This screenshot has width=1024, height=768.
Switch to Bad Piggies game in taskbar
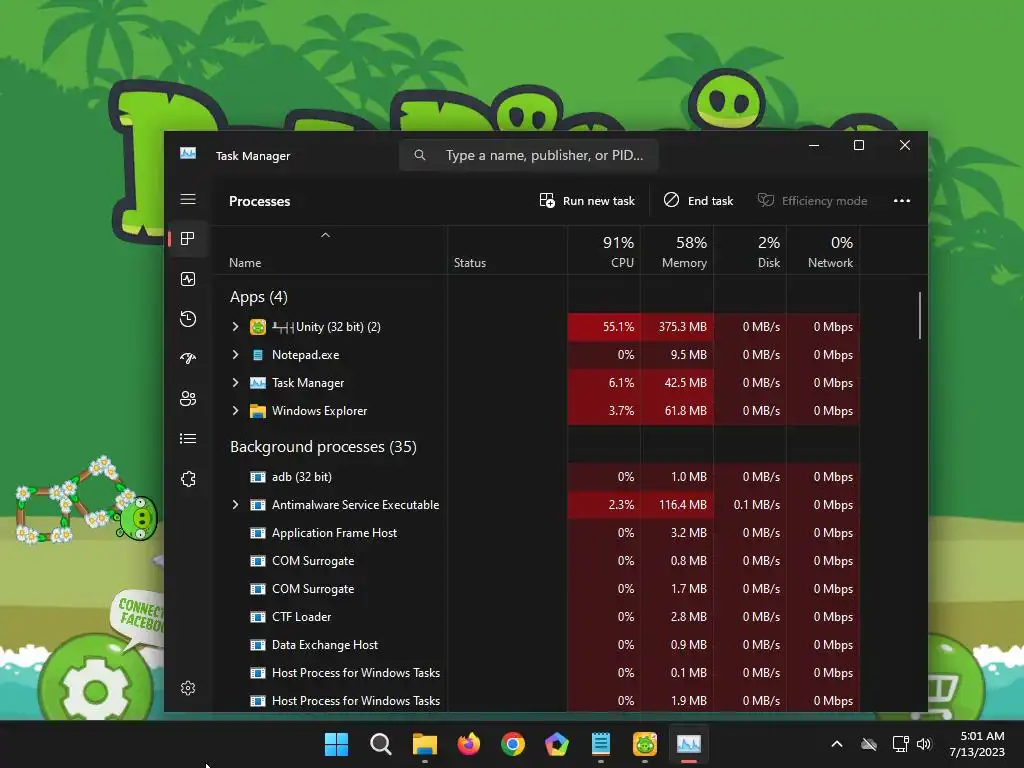click(x=645, y=744)
